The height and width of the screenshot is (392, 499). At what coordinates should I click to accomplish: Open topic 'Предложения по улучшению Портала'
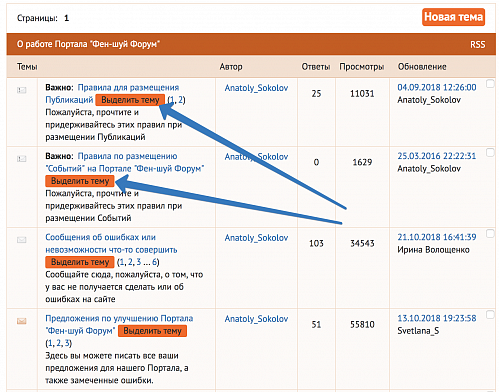coord(119,324)
